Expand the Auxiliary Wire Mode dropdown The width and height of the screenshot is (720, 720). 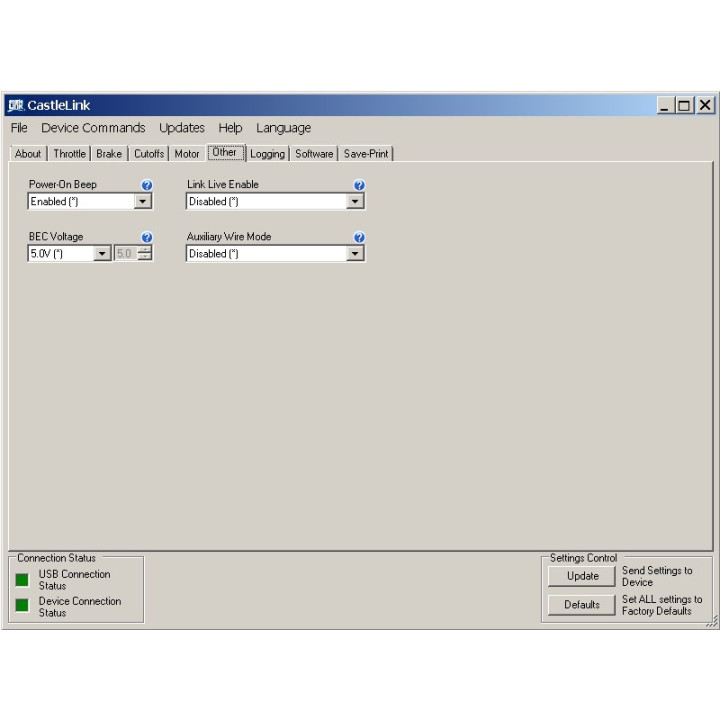(355, 253)
